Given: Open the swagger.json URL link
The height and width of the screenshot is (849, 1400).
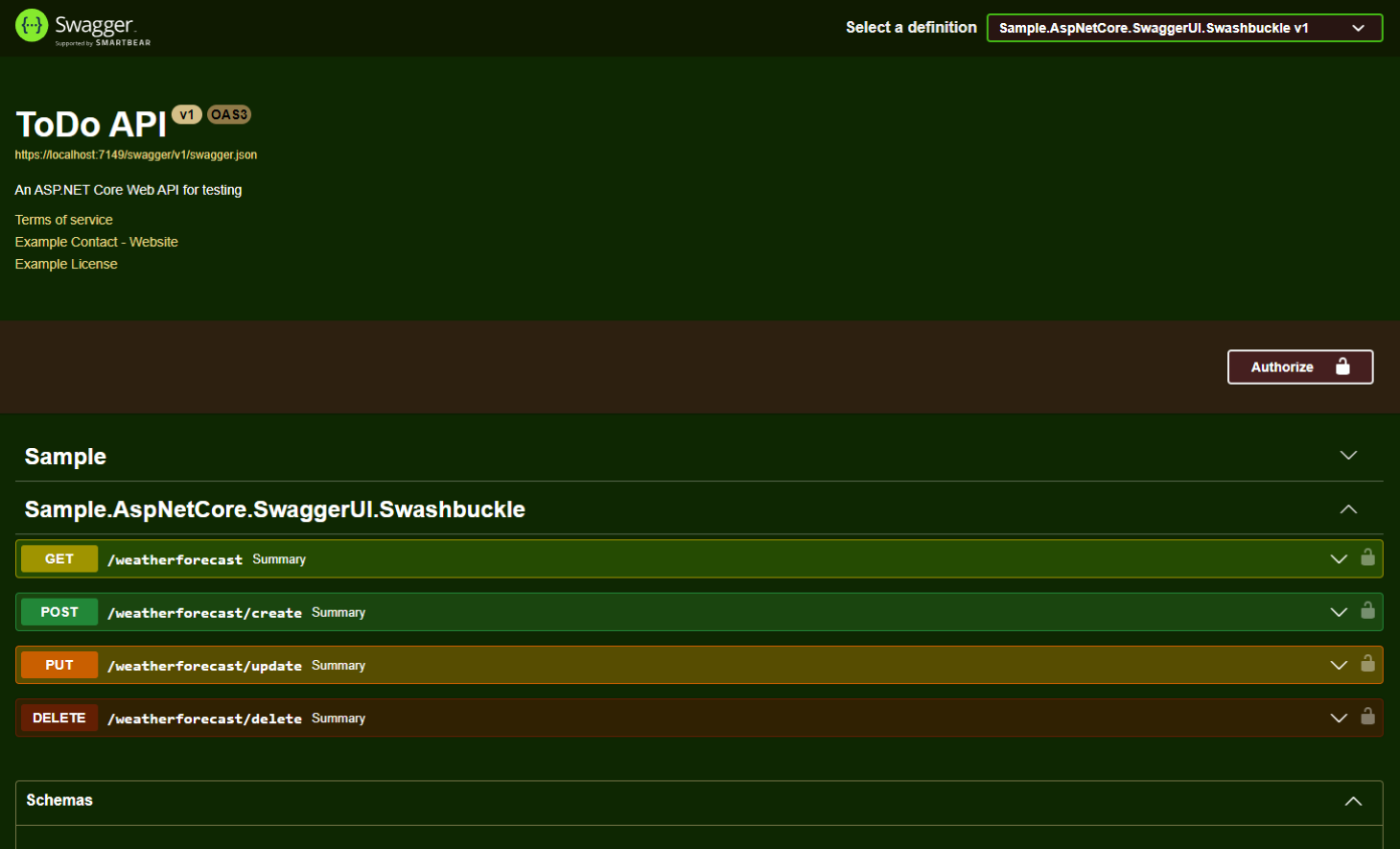Looking at the screenshot, I should point(136,154).
